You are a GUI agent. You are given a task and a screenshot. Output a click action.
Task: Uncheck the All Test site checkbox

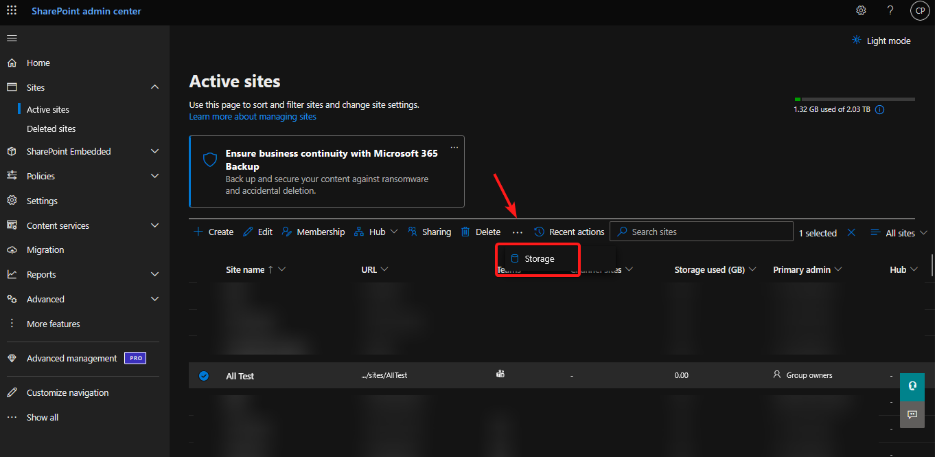tap(204, 376)
